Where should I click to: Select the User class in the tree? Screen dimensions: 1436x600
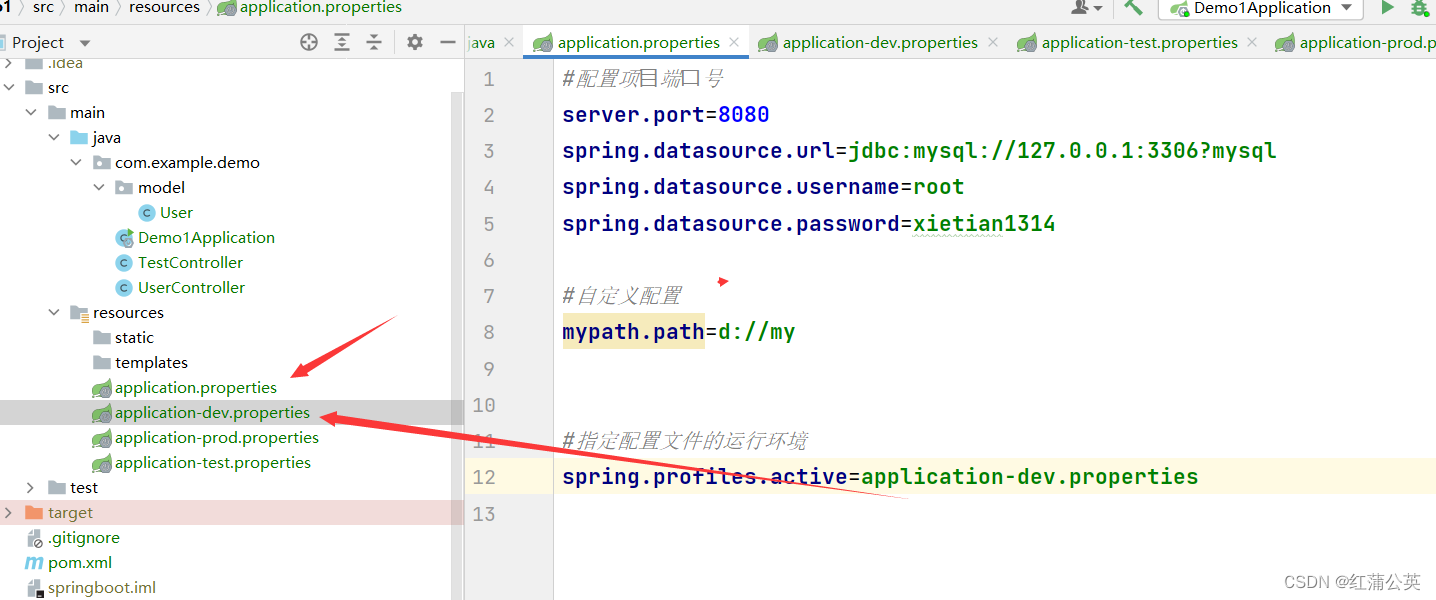point(176,212)
